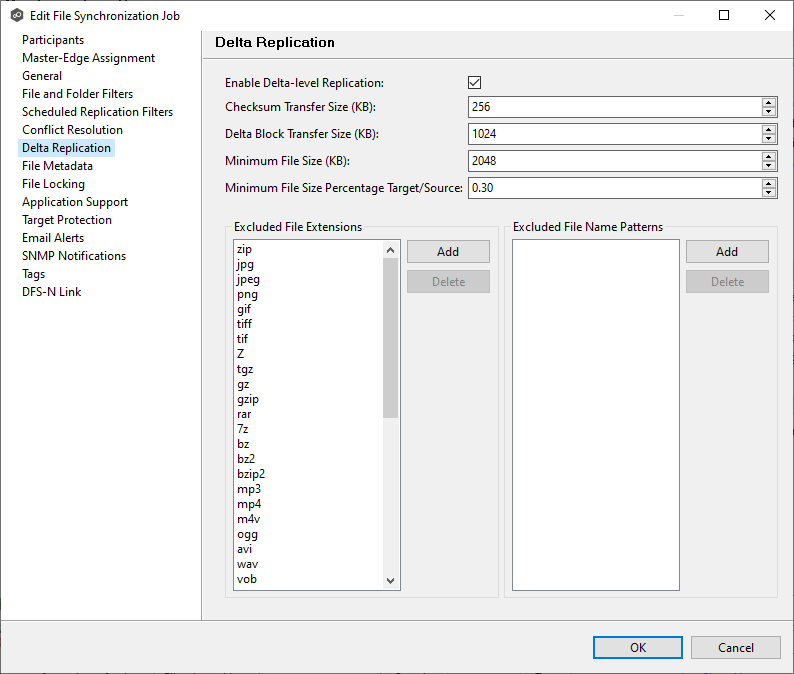The image size is (794, 674).
Task: Switch to Email Alerts settings
Action: [53, 238]
